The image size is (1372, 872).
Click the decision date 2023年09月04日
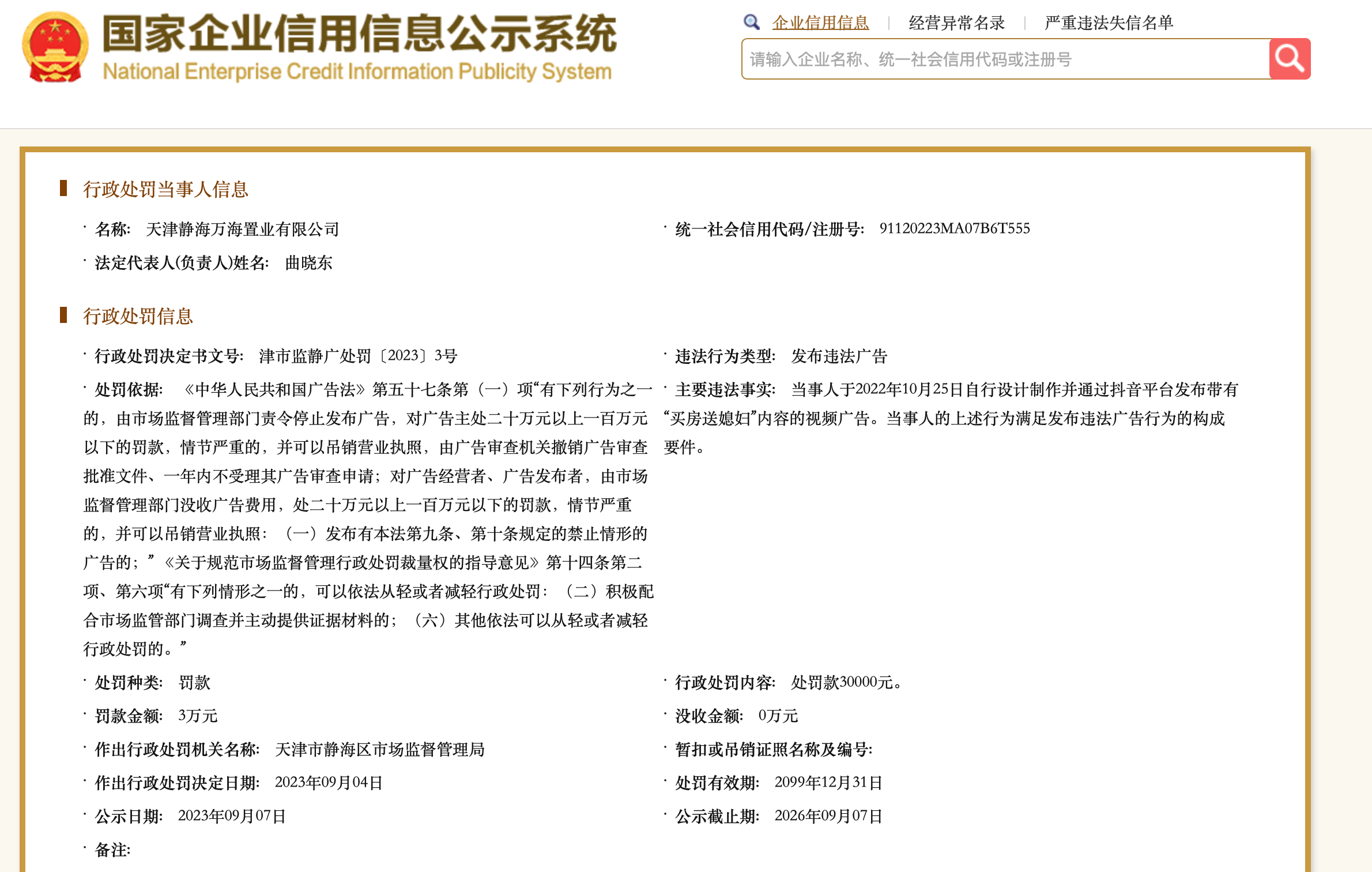[329, 783]
